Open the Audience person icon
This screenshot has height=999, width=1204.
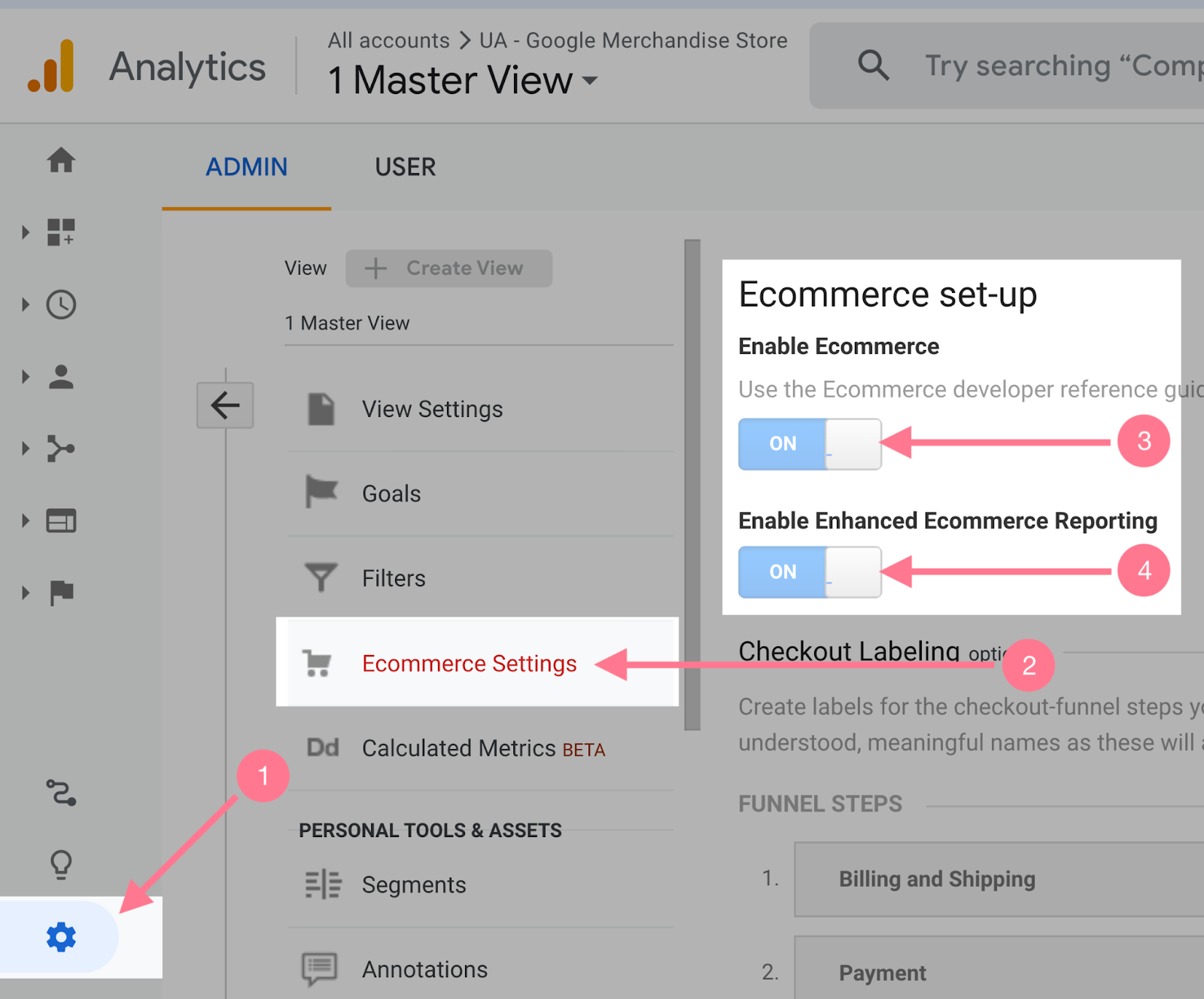[x=61, y=376]
